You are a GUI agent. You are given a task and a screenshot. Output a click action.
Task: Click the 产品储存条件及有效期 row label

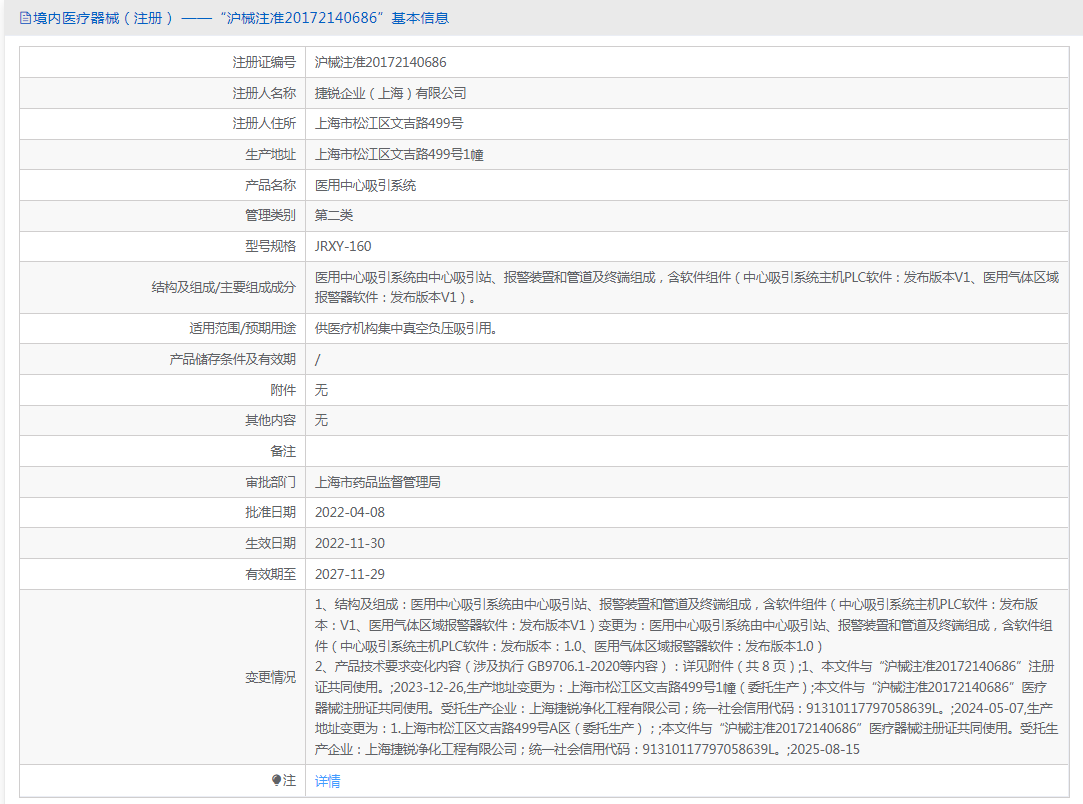(x=232, y=359)
